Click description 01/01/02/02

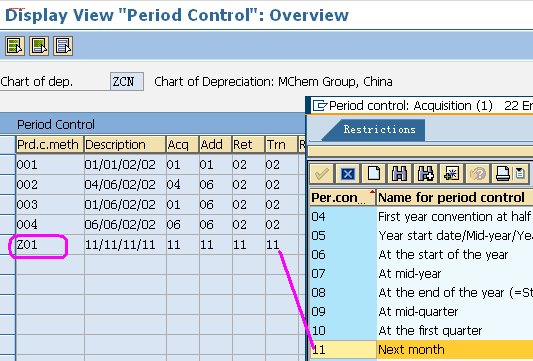[125, 165]
